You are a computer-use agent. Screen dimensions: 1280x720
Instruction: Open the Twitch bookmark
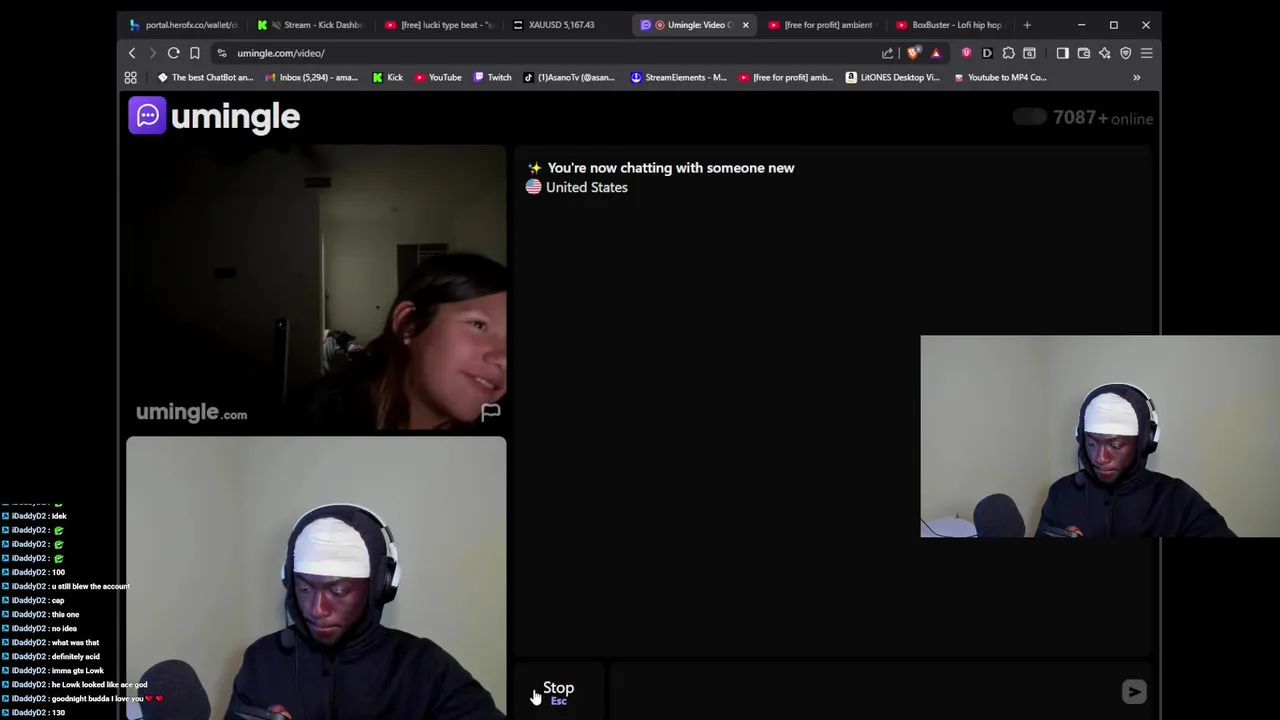click(492, 77)
